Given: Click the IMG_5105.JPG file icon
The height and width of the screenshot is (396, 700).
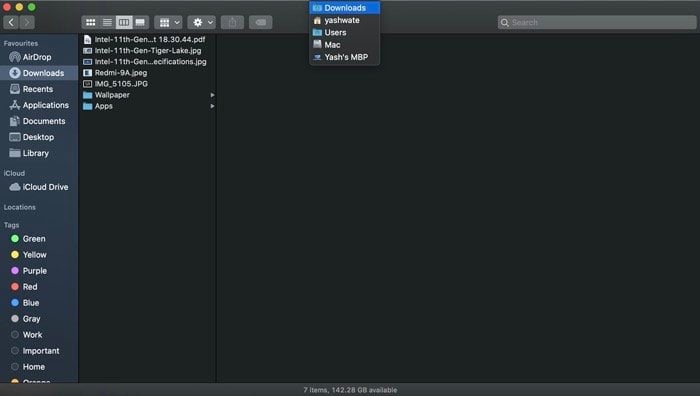Looking at the screenshot, I should point(88,84).
